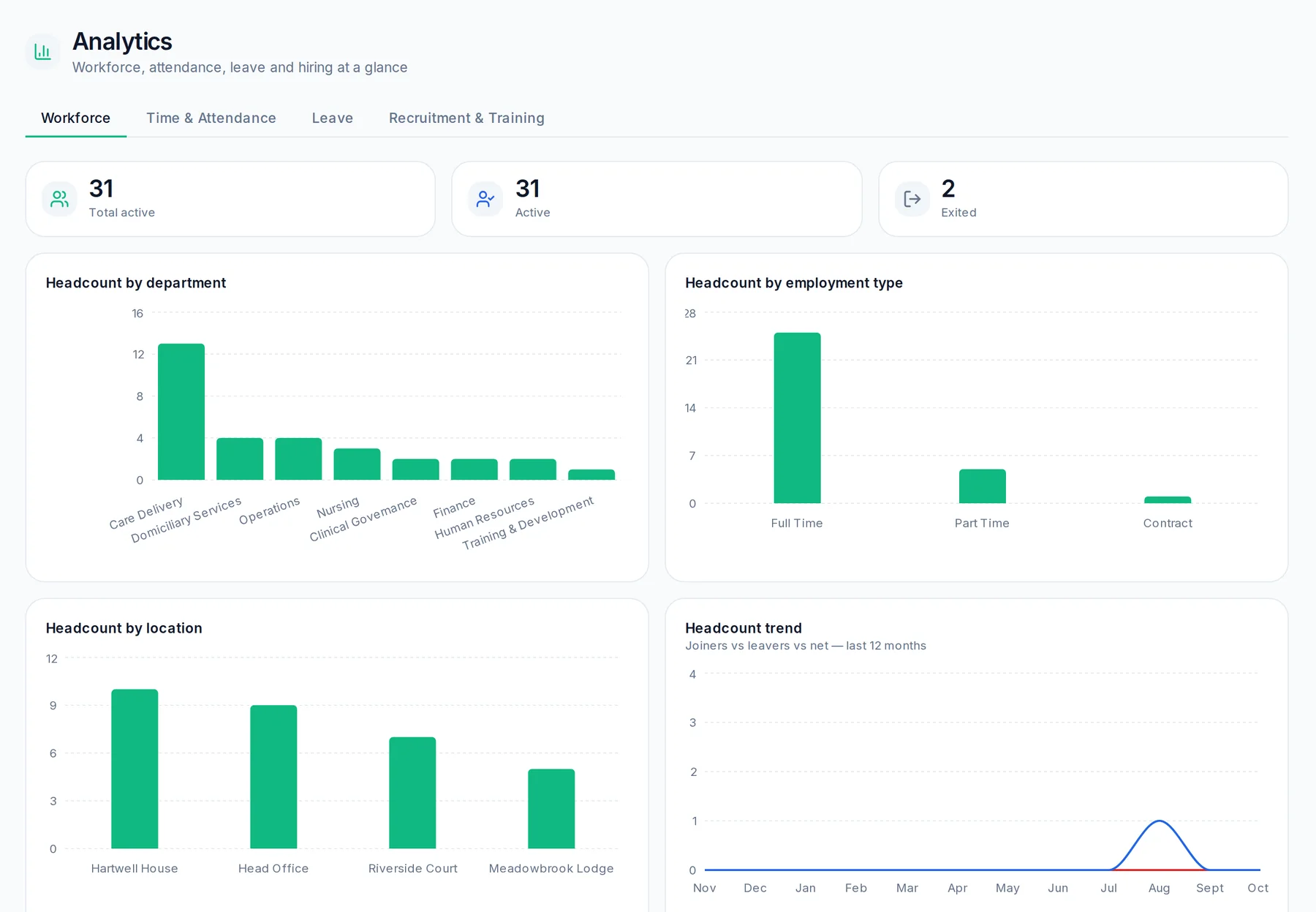Click the Part Time axis label
The width and height of the screenshot is (1316, 912).
click(982, 523)
